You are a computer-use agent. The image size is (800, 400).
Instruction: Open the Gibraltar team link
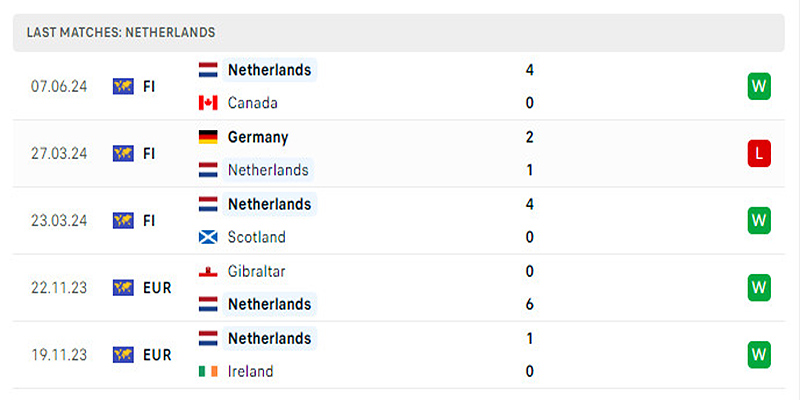click(x=257, y=271)
